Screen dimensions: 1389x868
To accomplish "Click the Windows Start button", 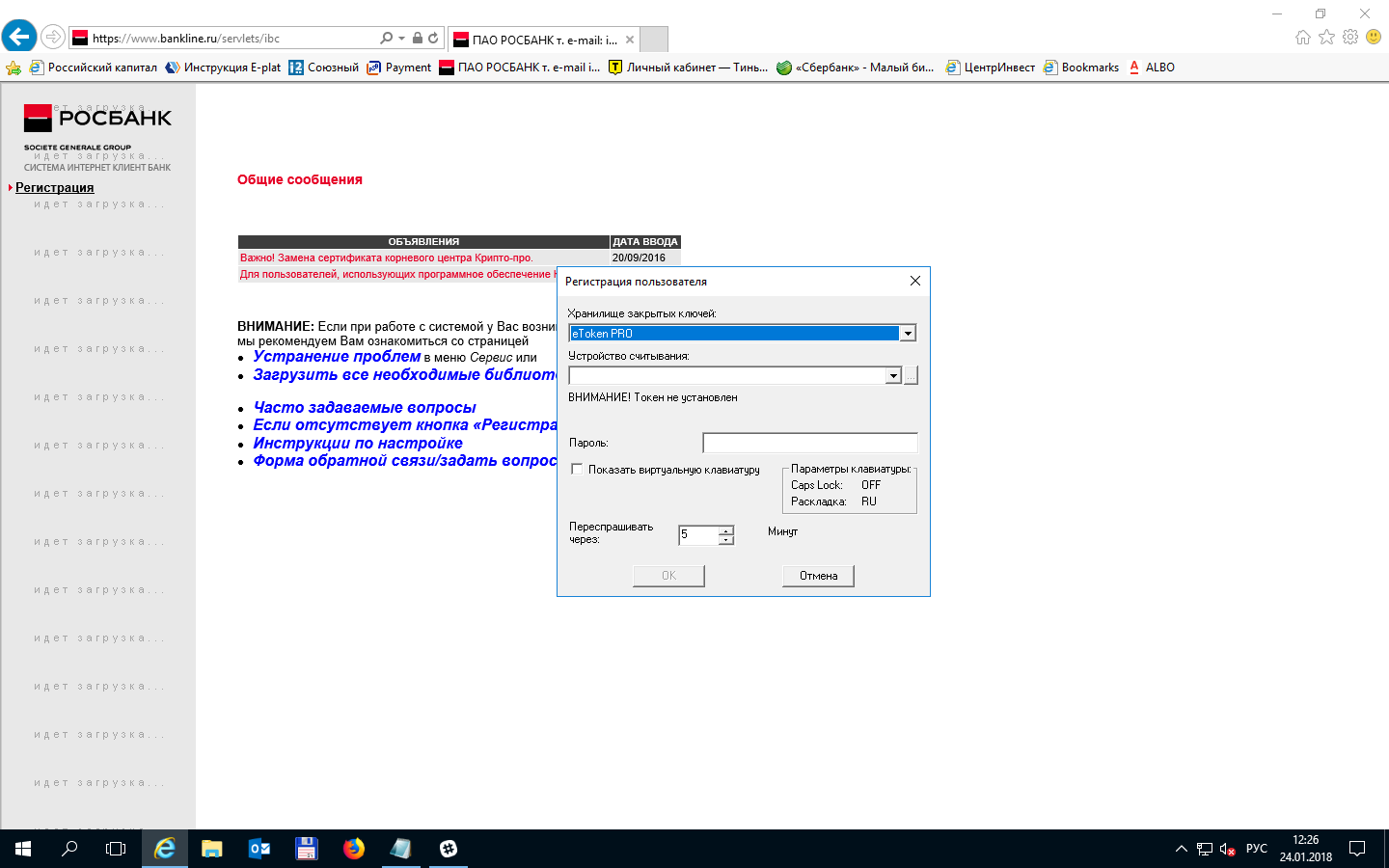I will (23, 849).
